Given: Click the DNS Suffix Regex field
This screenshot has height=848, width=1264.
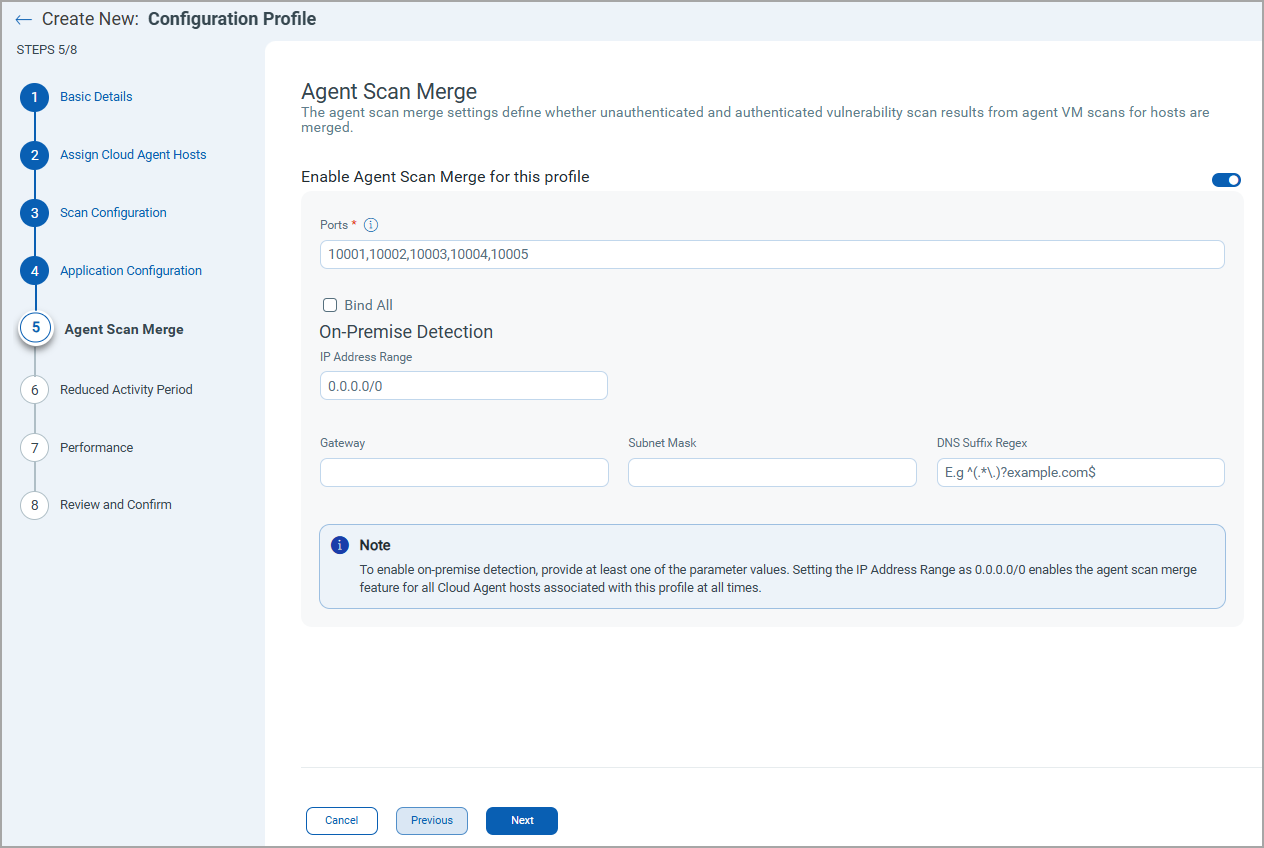Looking at the screenshot, I should [1080, 471].
